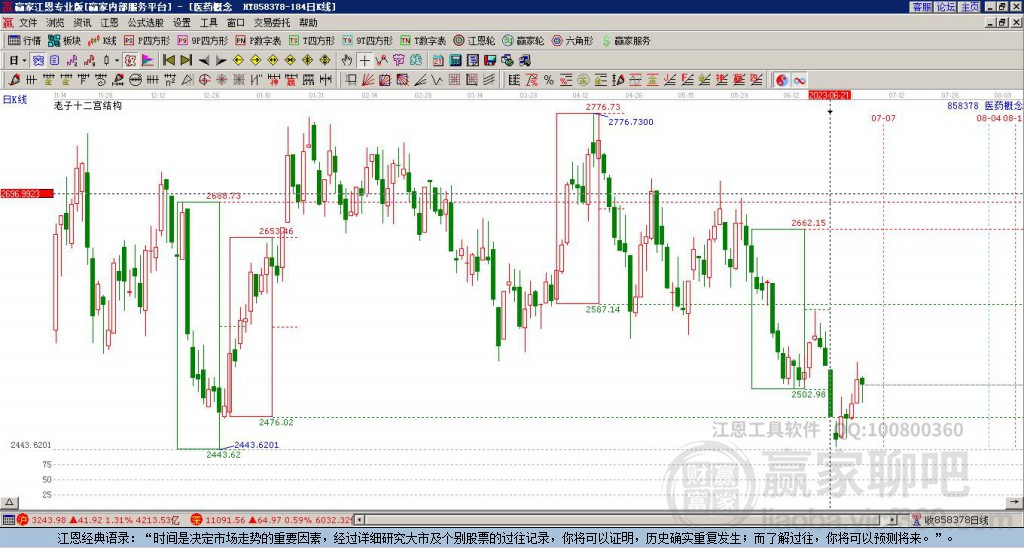Click the scrollbar right arrow button

[893, 521]
